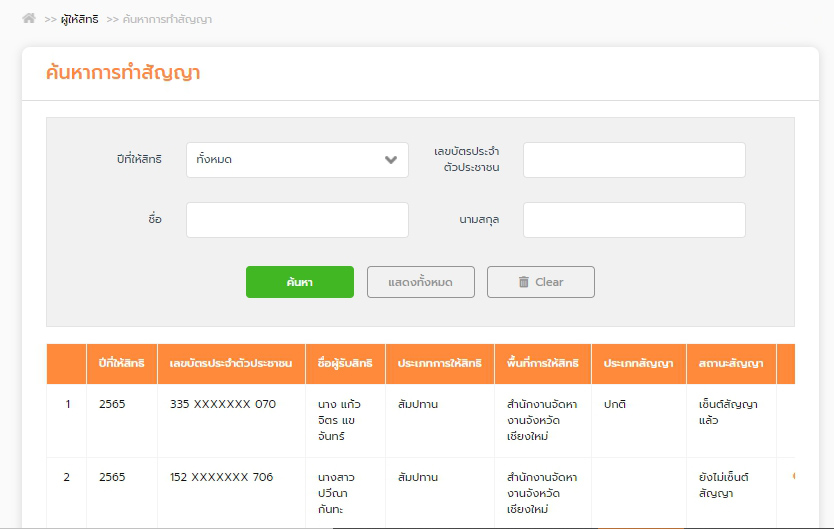Viewport: 834px width, 529px height.
Task: Click the พื้นที่การให้สิทธิ column header
Action: coord(542,364)
